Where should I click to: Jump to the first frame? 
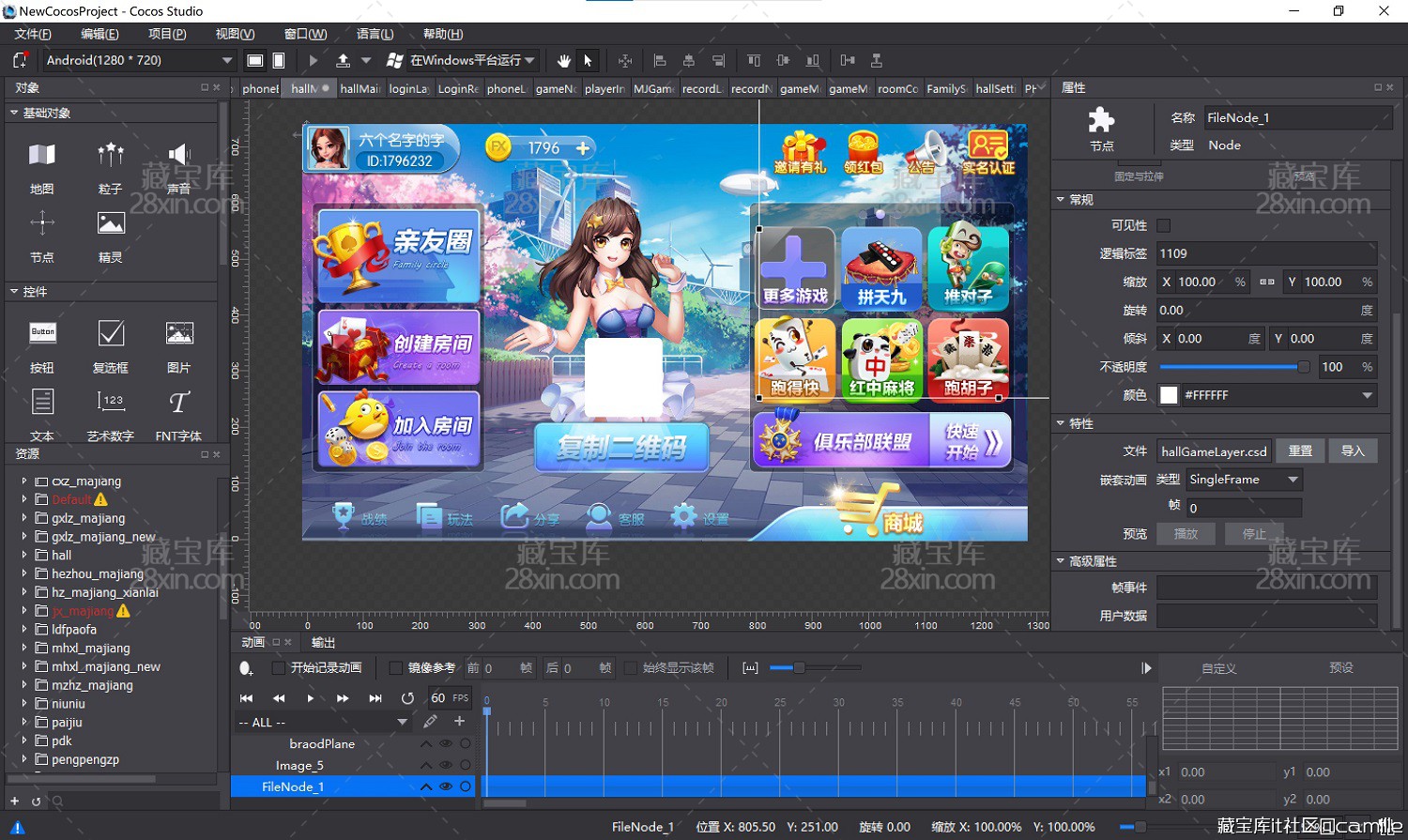(247, 698)
